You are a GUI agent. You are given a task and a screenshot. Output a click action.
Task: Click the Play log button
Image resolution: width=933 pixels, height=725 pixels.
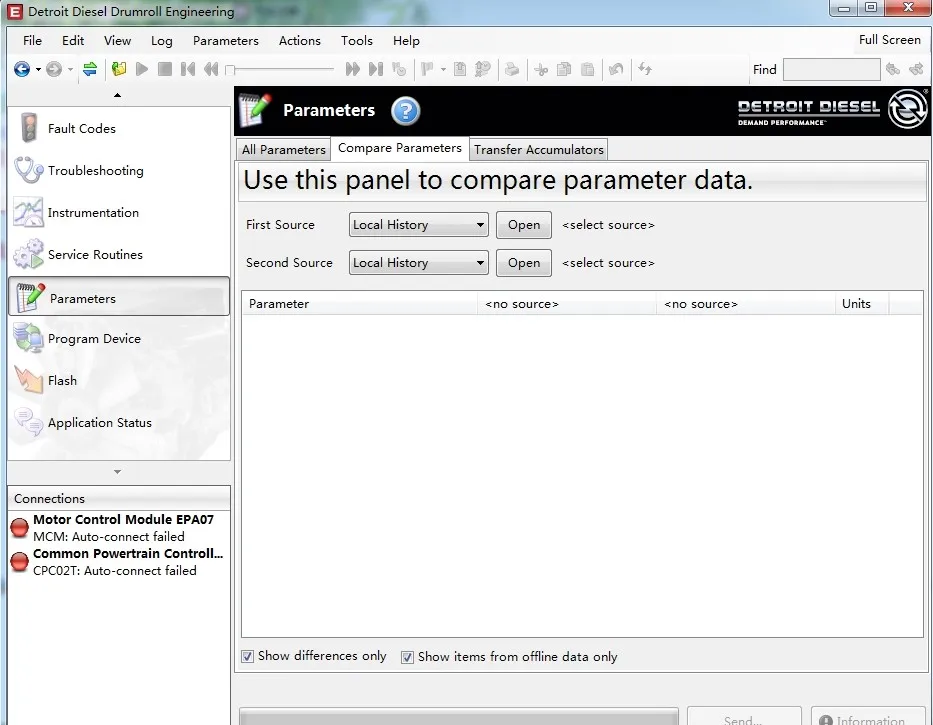142,69
